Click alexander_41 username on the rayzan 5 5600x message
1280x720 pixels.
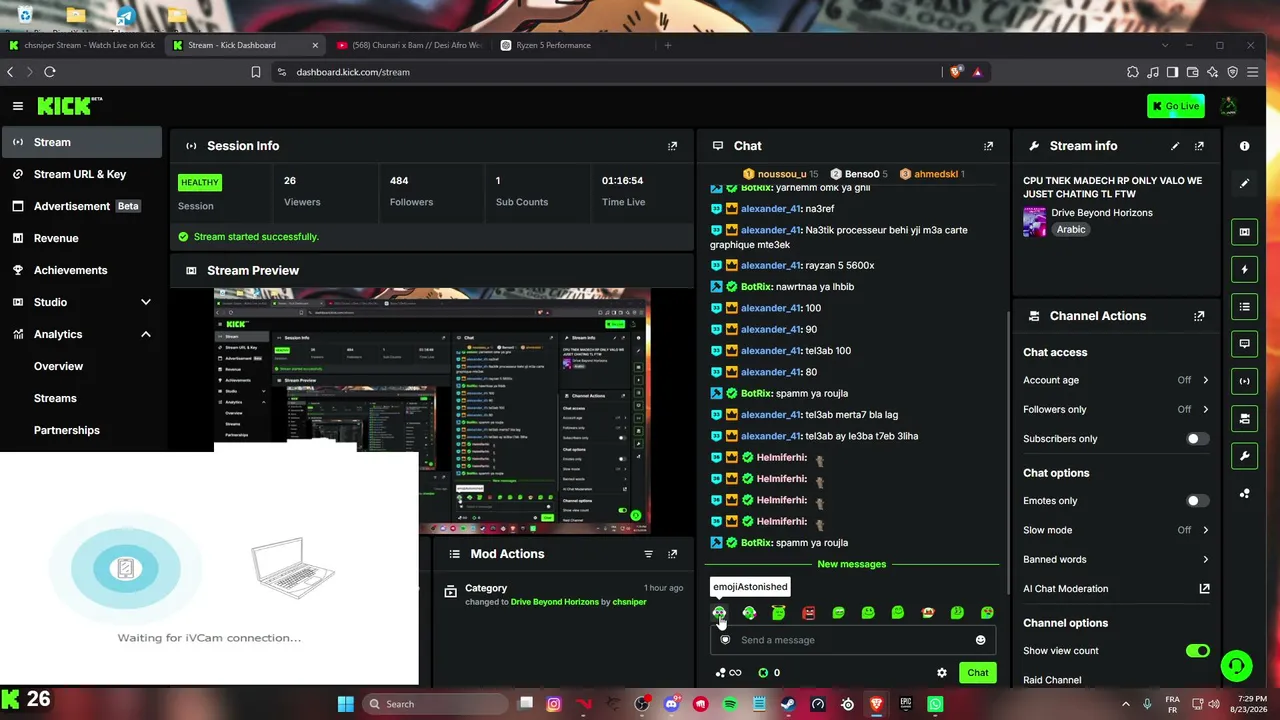[x=771, y=266]
